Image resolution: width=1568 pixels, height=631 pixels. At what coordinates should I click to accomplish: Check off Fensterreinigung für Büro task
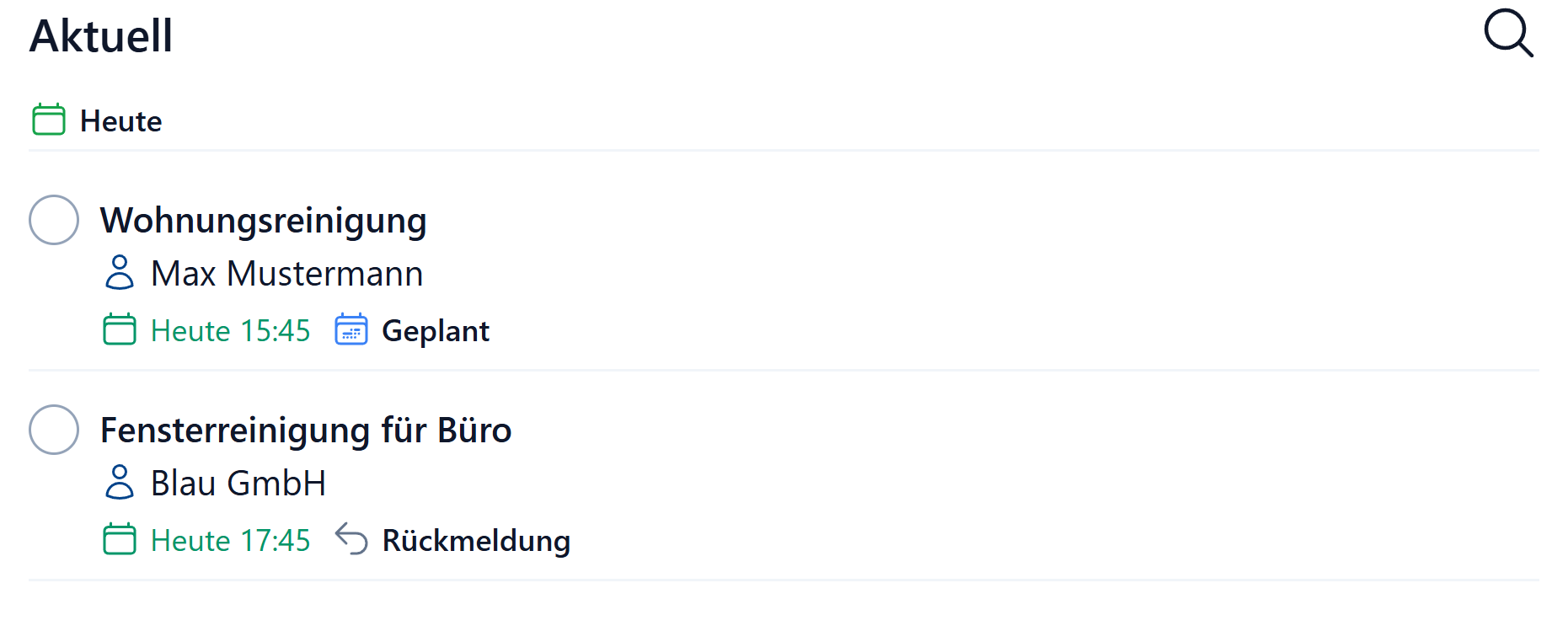click(54, 430)
